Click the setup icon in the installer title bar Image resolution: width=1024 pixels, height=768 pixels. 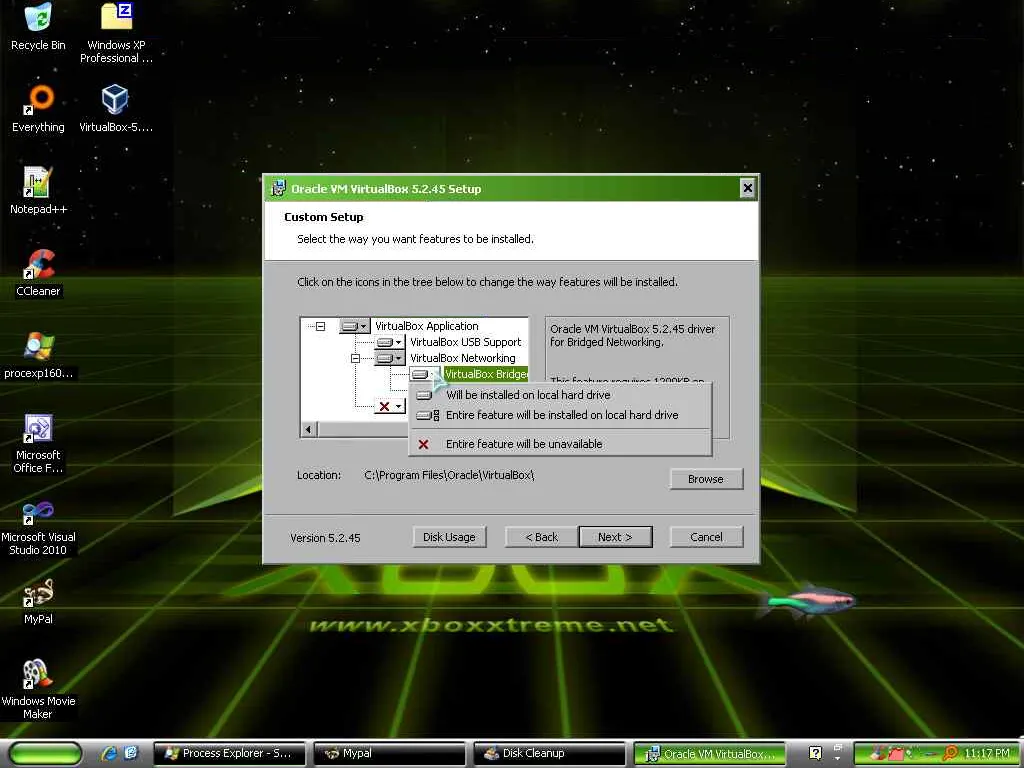pos(278,188)
